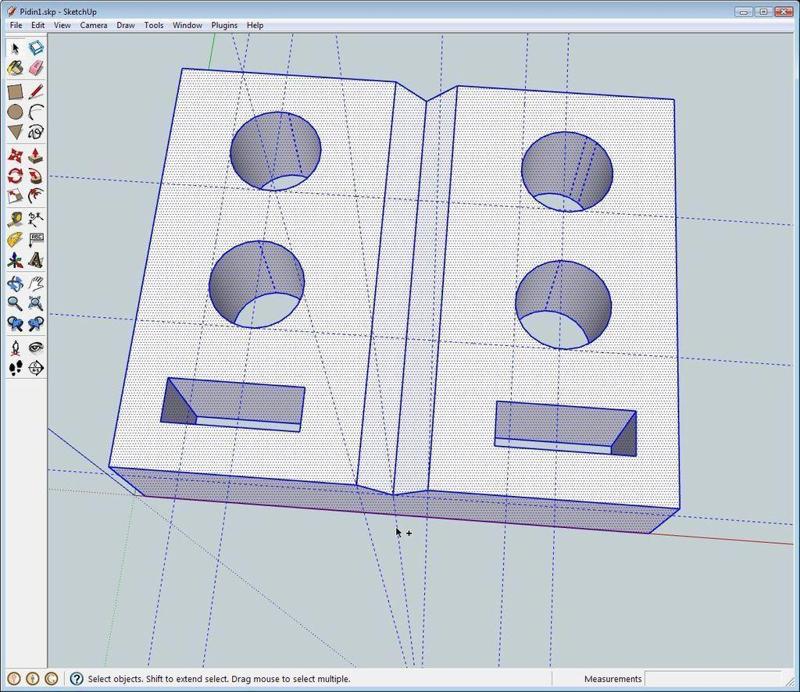Open the Camera menu

pos(93,25)
